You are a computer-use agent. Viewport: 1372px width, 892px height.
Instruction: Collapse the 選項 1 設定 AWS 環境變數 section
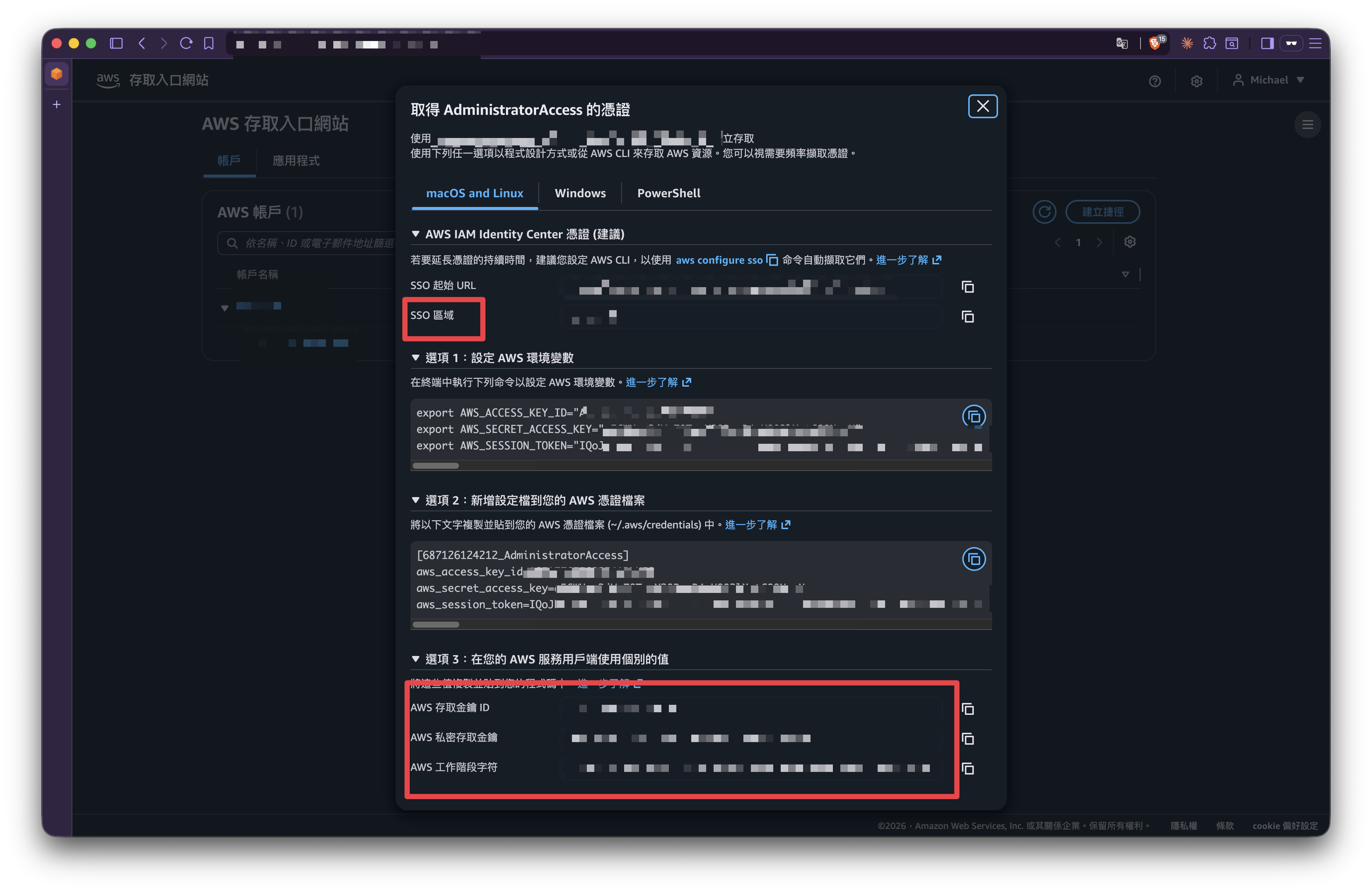coord(415,358)
